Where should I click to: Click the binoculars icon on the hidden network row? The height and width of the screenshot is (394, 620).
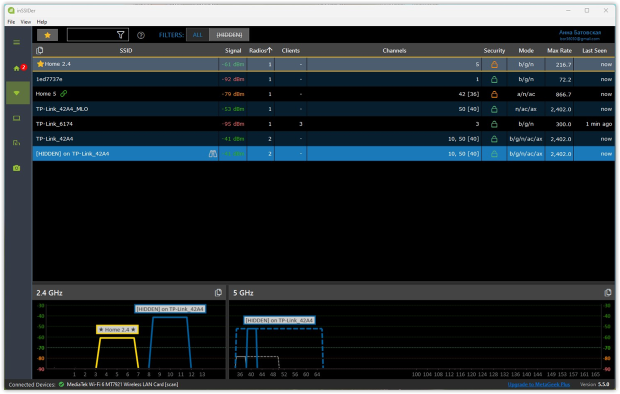tap(213, 153)
